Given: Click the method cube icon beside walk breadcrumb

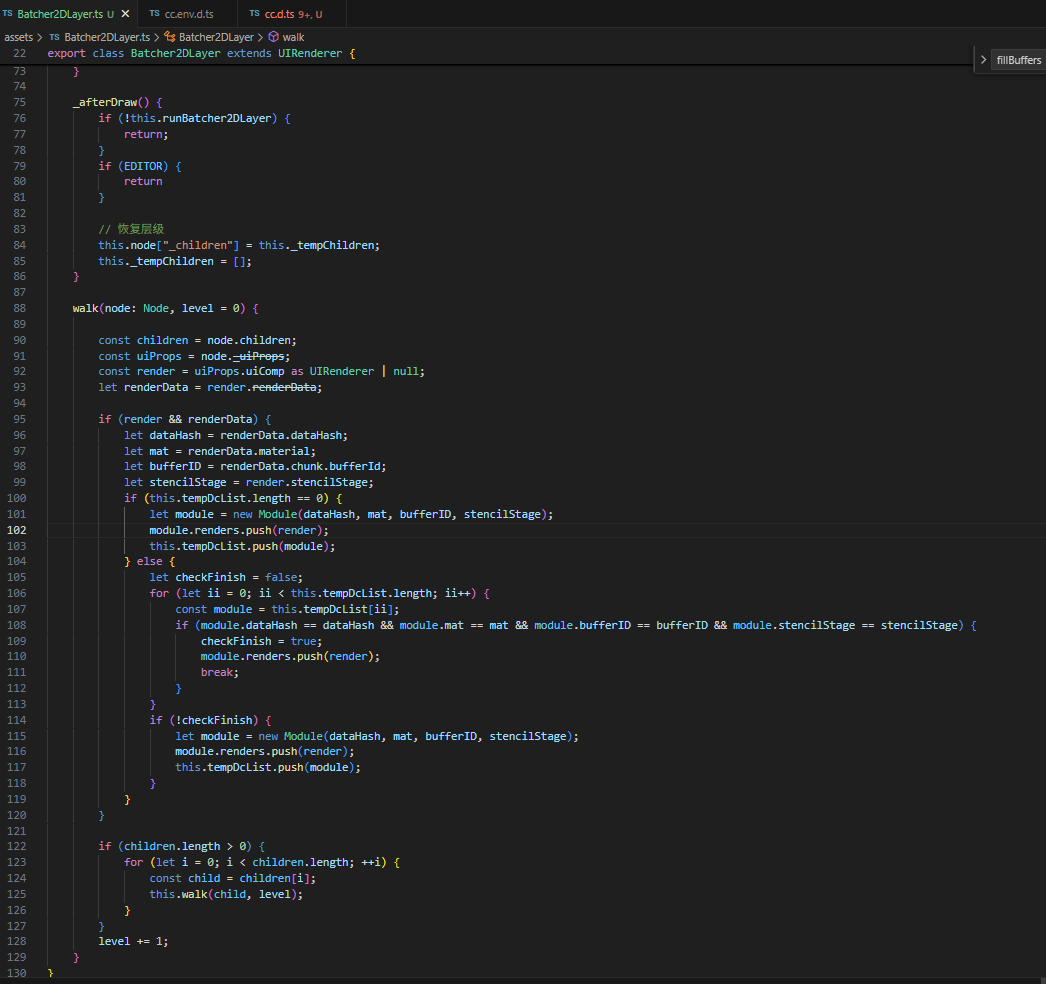Looking at the screenshot, I should pos(273,37).
